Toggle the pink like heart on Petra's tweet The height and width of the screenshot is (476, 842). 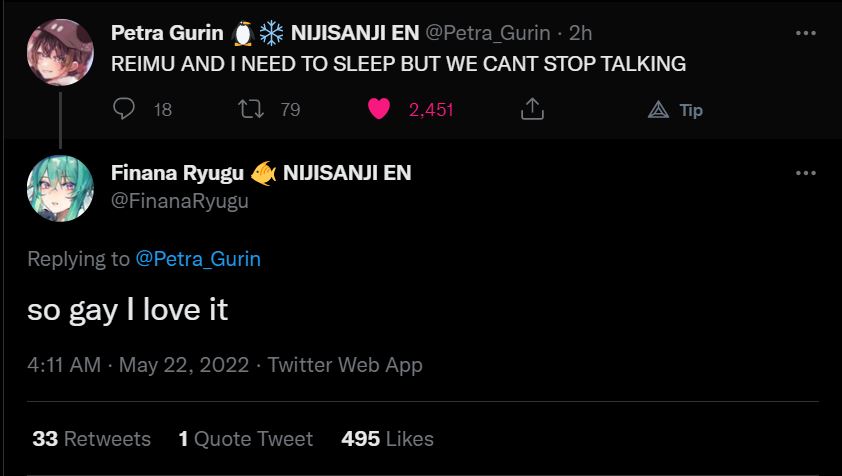[x=379, y=109]
